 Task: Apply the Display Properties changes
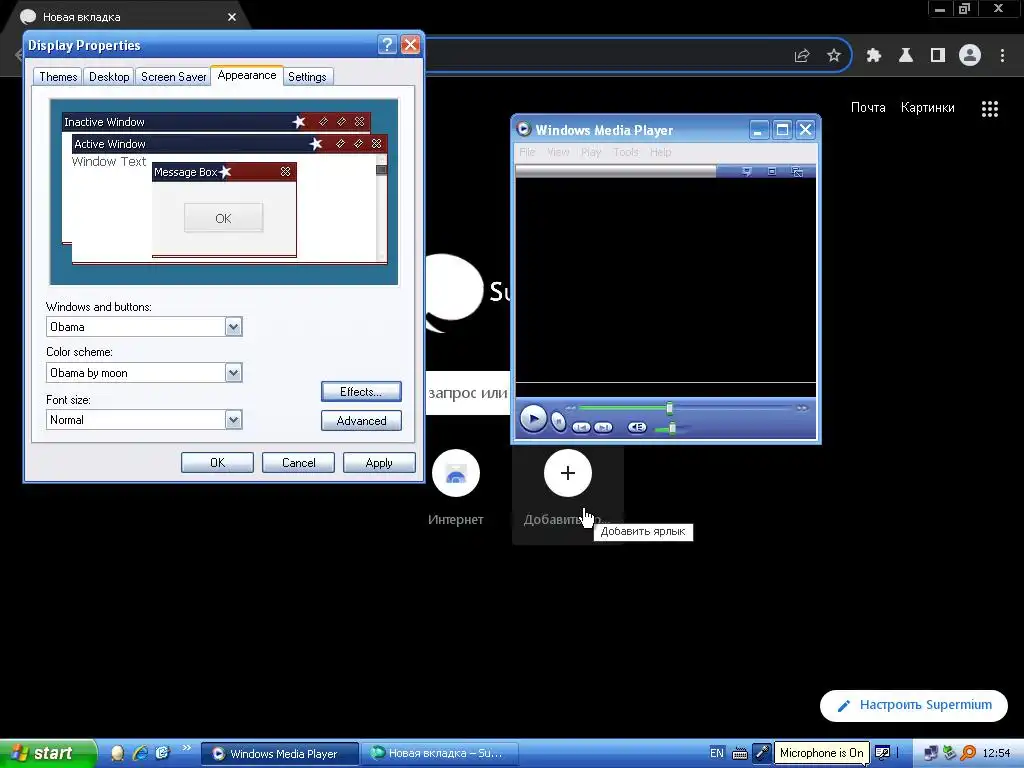click(x=379, y=462)
